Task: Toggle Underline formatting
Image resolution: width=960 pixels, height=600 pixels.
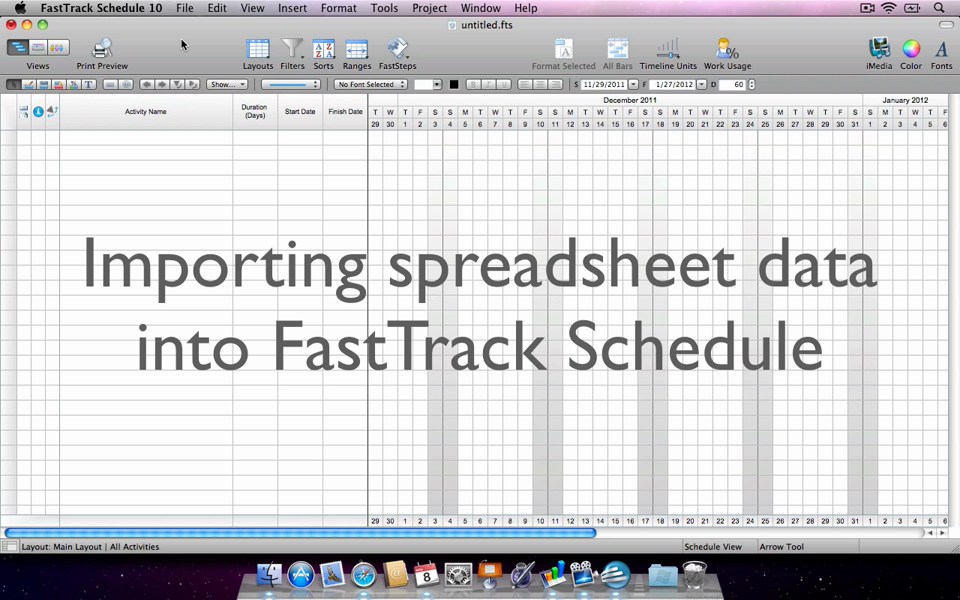Action: 504,84
